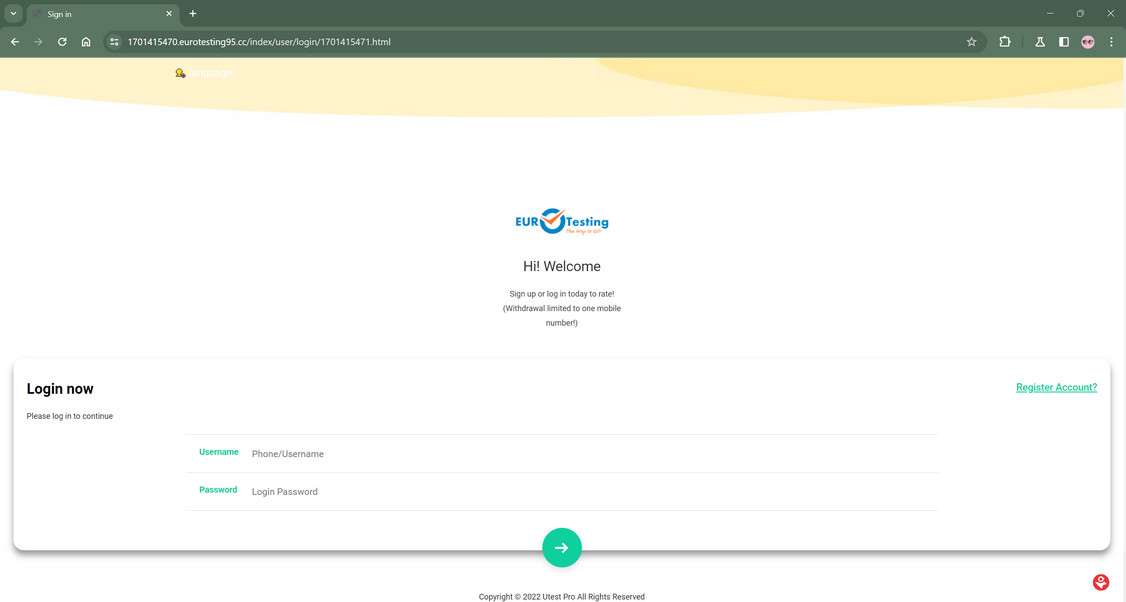Click the Hi! Welcome heading
Viewport: 1126px width, 602px height.
tap(562, 267)
